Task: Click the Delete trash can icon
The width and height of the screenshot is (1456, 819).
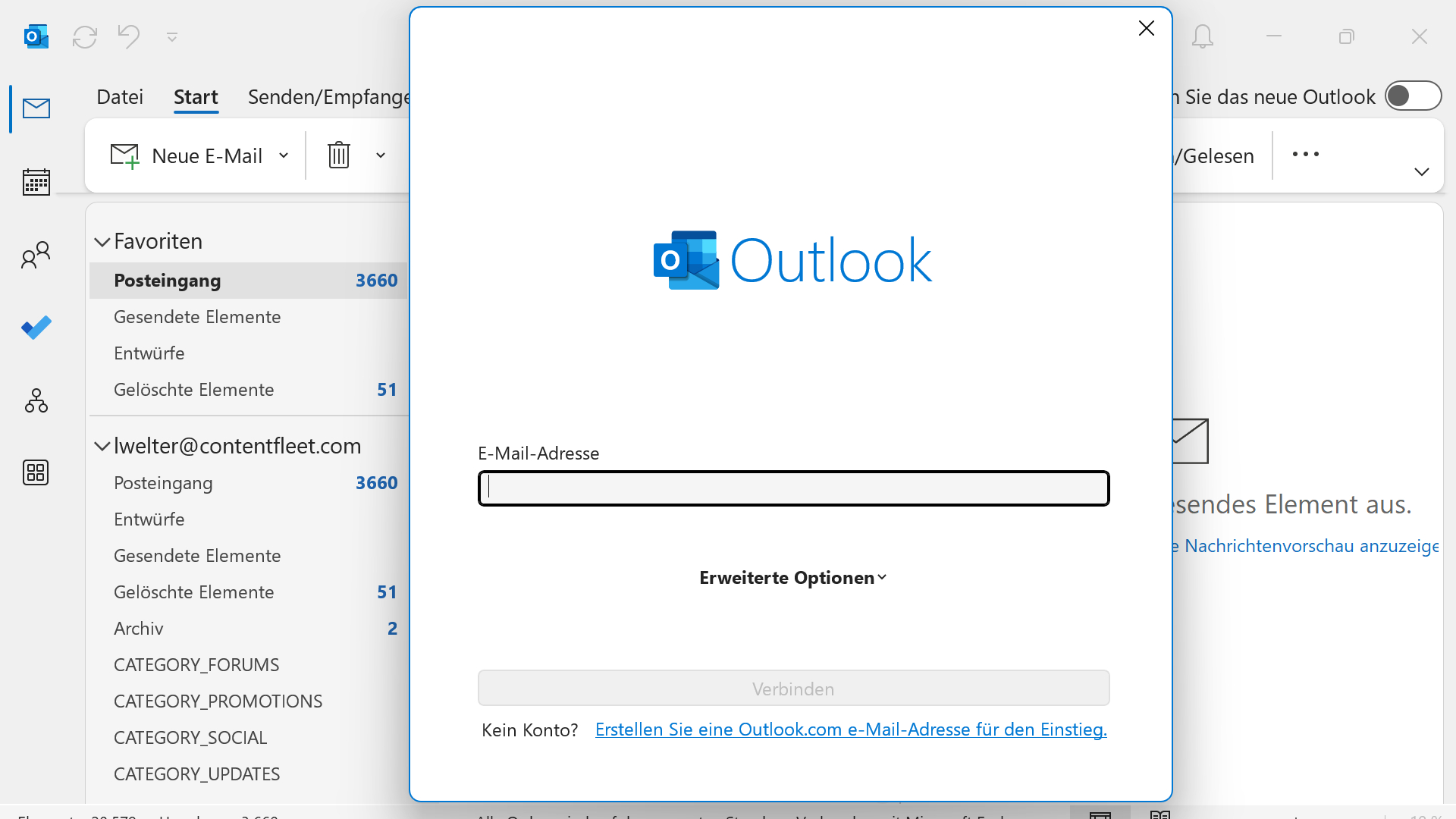Action: pos(339,155)
